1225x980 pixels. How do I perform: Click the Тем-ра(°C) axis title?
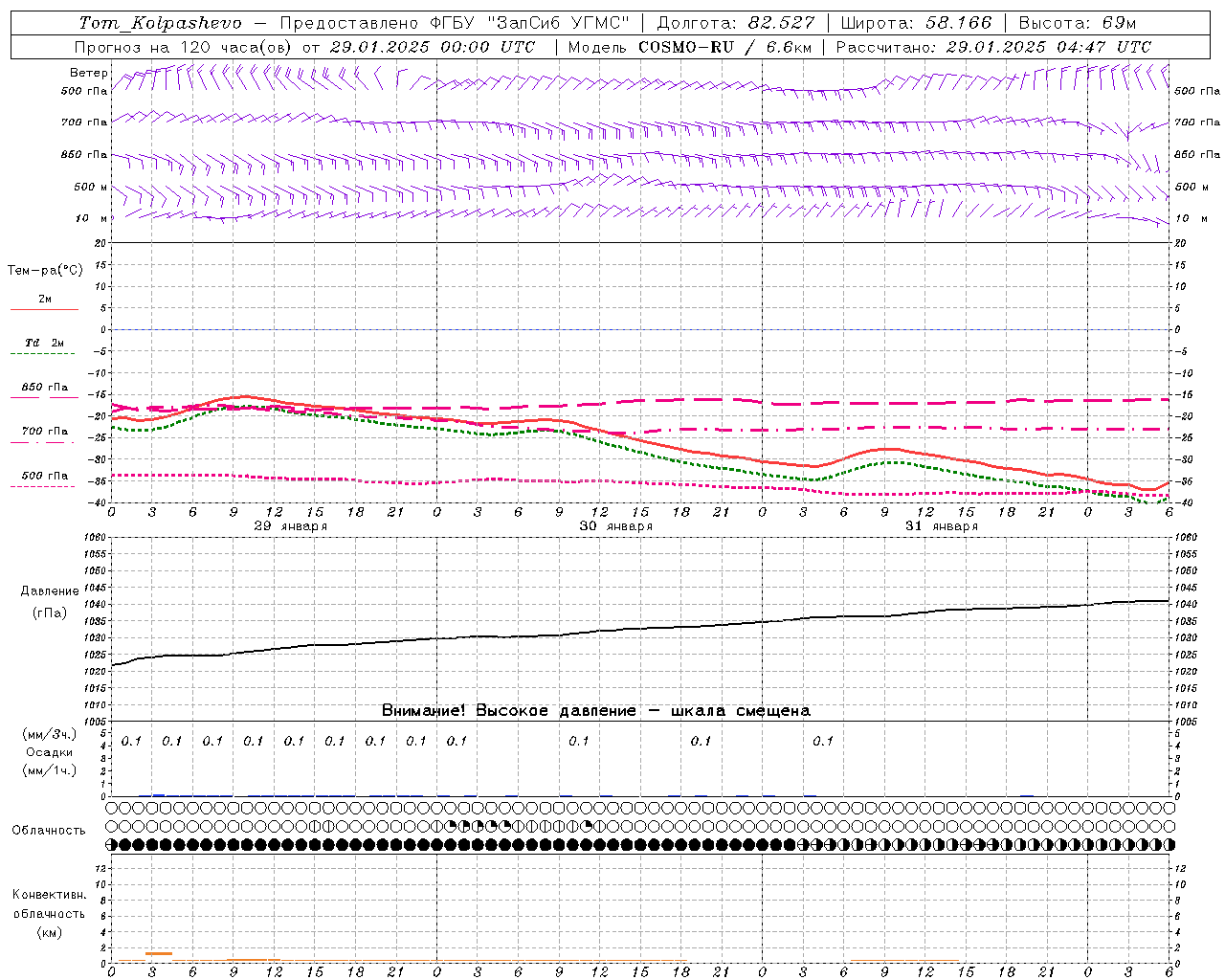click(x=45, y=271)
